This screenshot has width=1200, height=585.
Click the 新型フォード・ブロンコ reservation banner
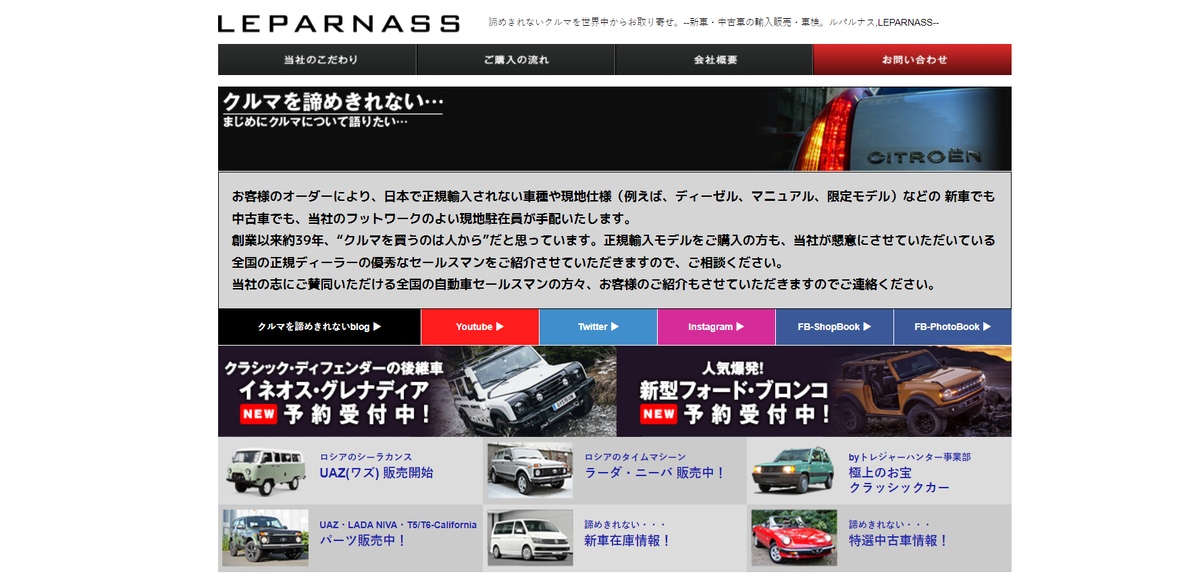pyautogui.click(x=814, y=391)
